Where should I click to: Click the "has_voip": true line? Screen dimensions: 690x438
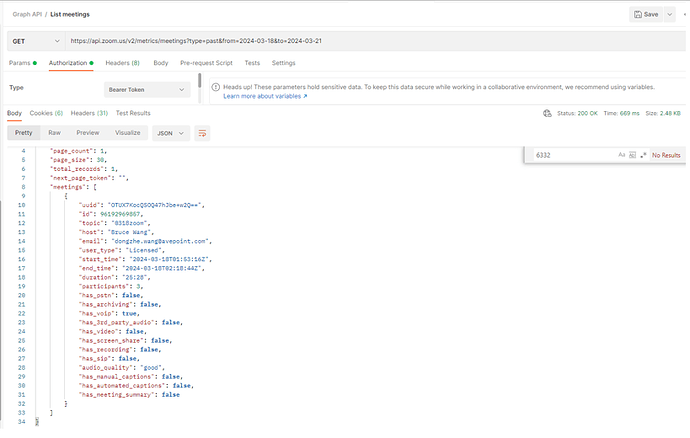point(109,313)
